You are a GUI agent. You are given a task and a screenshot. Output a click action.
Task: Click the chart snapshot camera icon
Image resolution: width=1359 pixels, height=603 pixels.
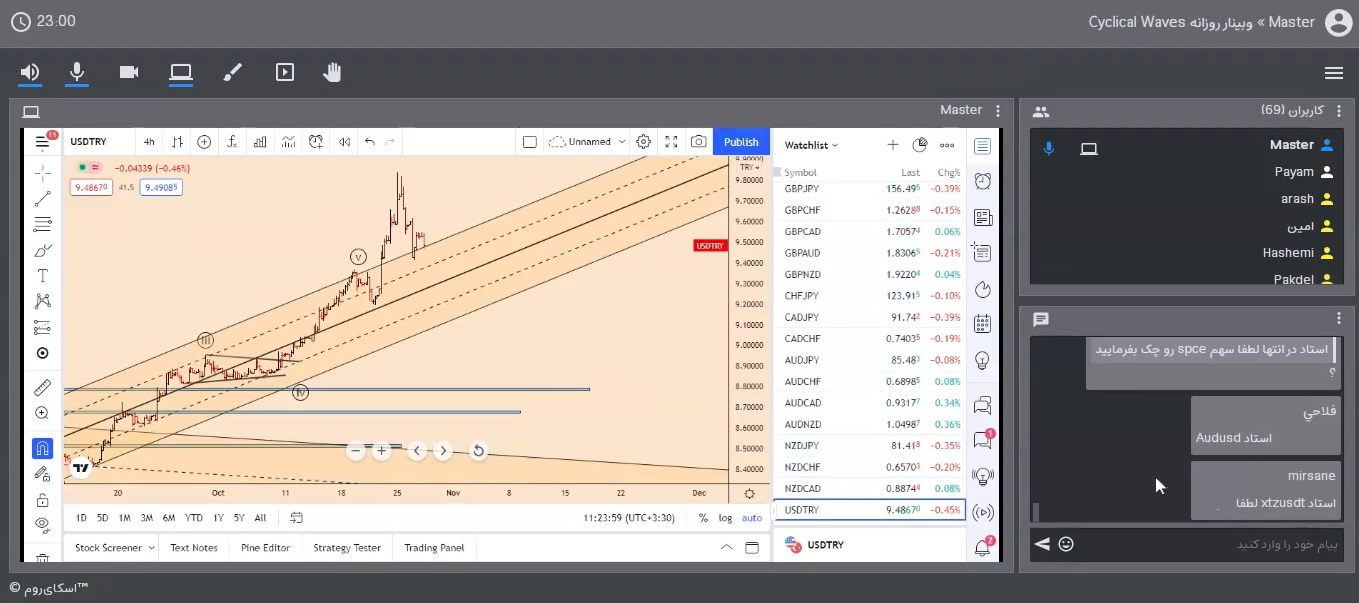pos(698,142)
